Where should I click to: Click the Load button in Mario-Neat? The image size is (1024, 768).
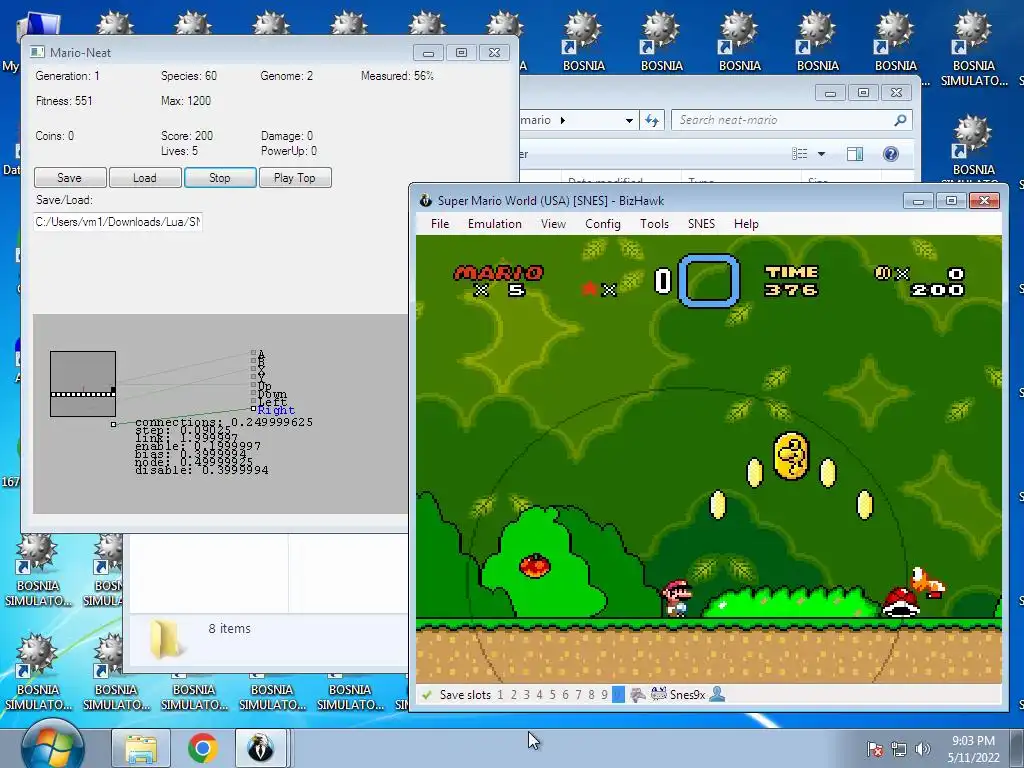(x=145, y=178)
